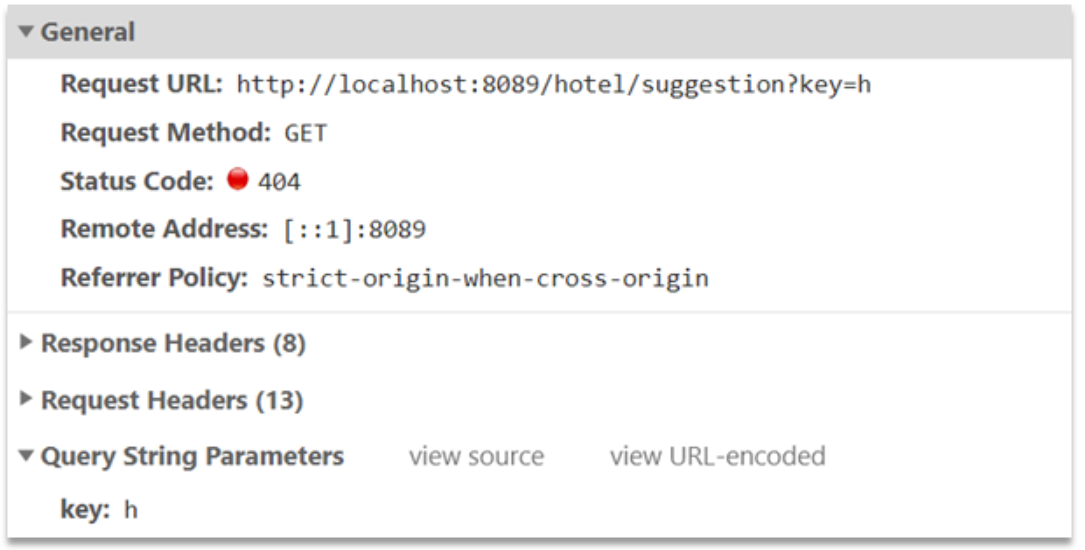The image size is (1085, 550).
Task: Click the key parameter value h
Action: pos(130,510)
